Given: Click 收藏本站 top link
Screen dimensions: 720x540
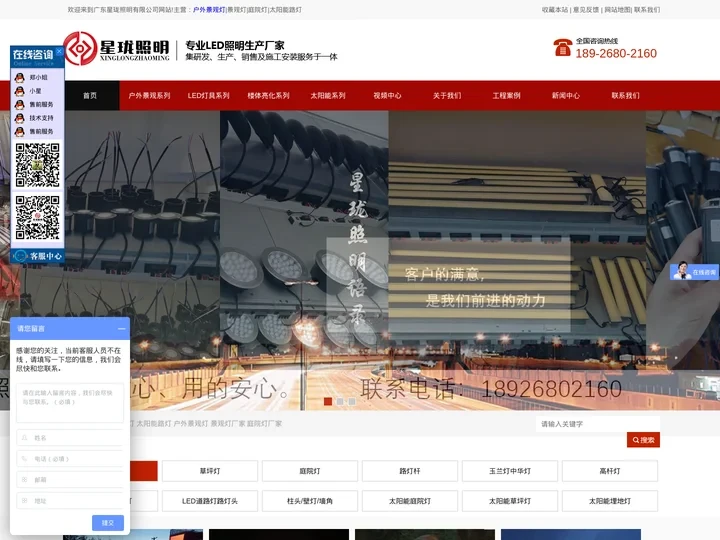Looking at the screenshot, I should point(555,10).
